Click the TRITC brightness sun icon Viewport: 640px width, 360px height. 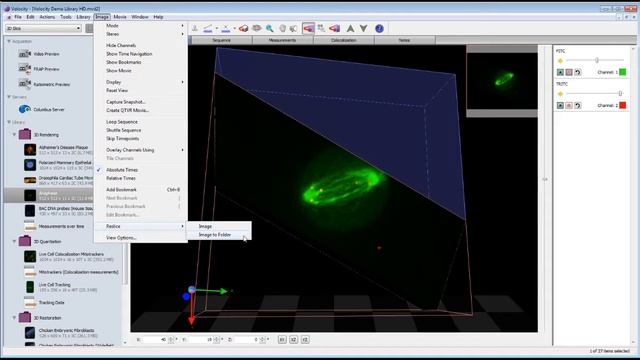click(560, 94)
